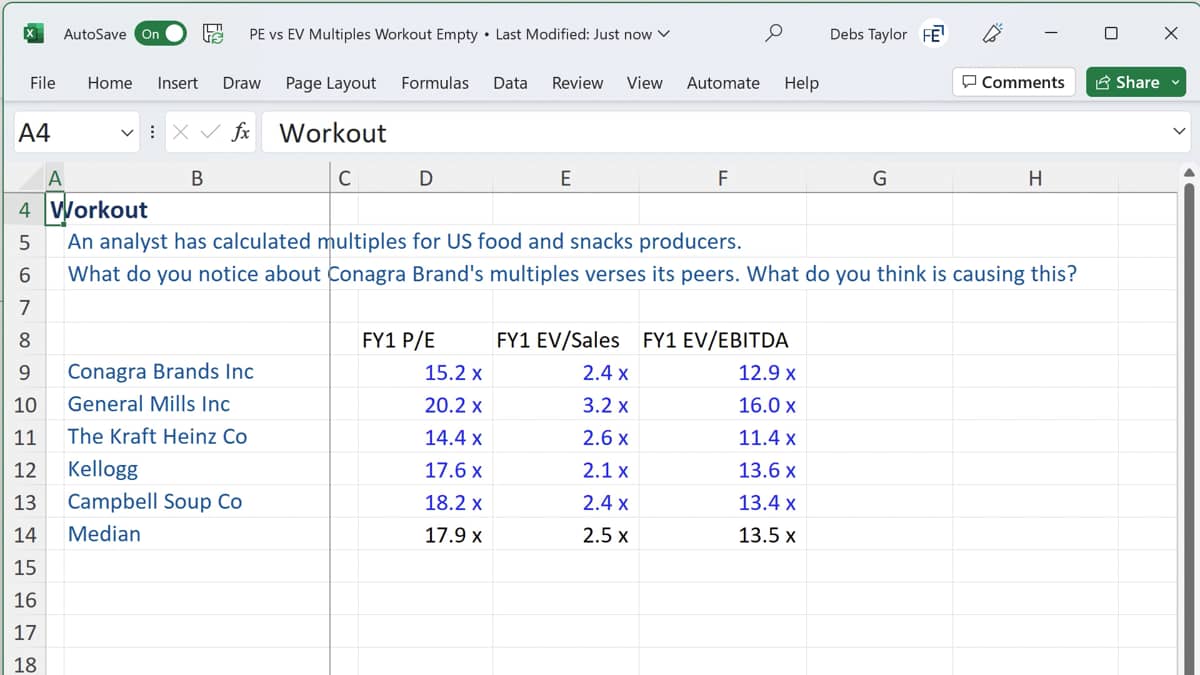Open the Help tab
This screenshot has height=675, width=1200.
tap(801, 83)
